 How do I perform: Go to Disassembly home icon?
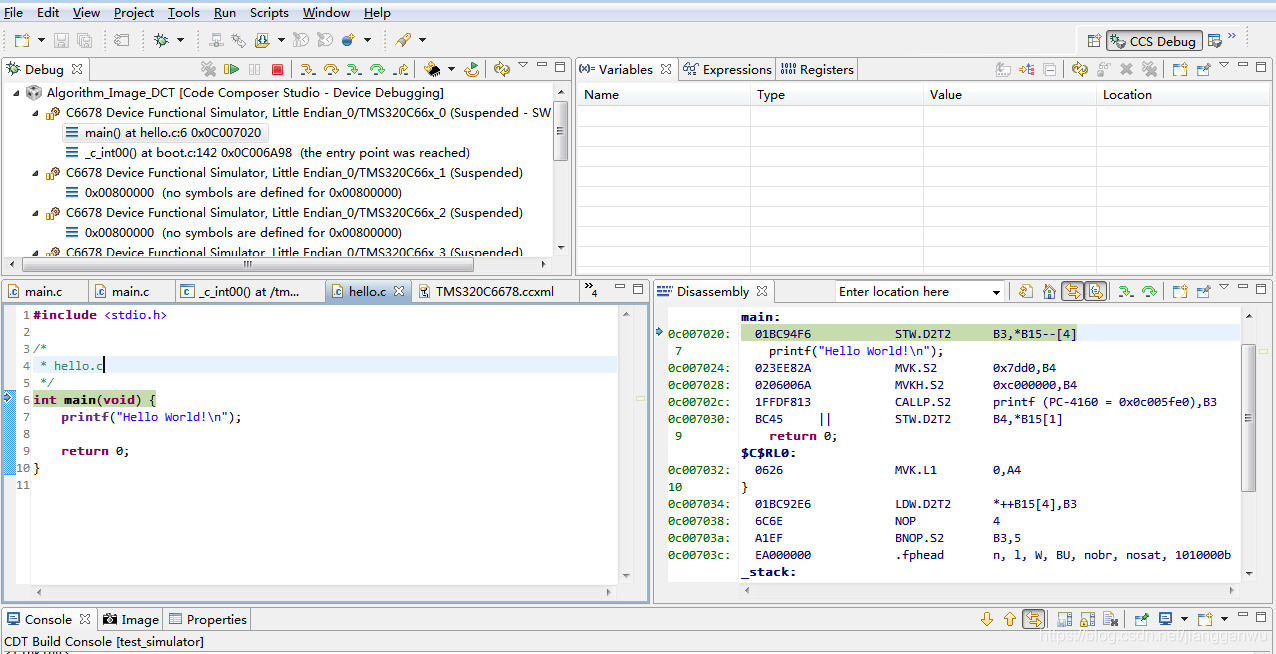(1049, 291)
